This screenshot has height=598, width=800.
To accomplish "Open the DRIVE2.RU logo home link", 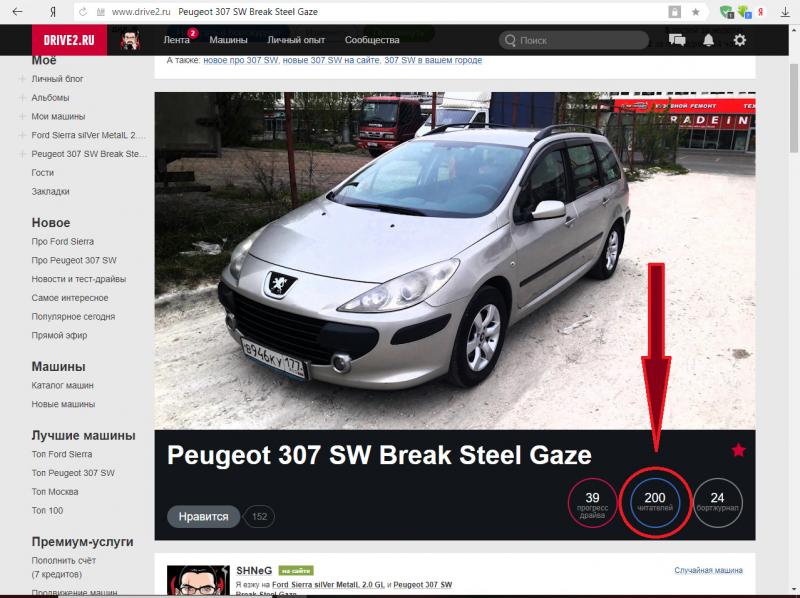I will pos(69,40).
